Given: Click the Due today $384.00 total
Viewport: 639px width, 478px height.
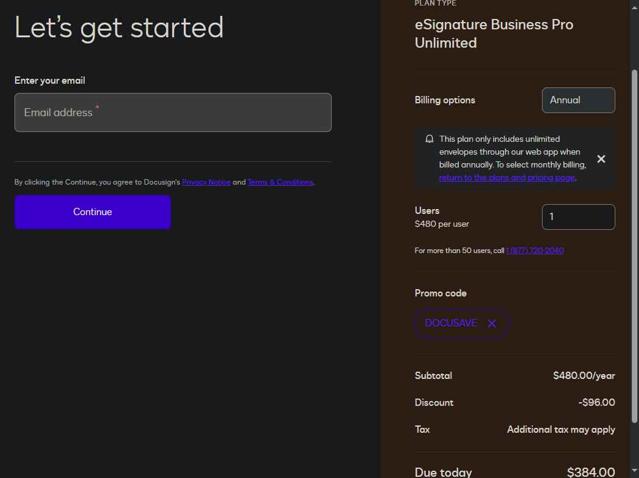Looking at the screenshot, I should (590, 471).
